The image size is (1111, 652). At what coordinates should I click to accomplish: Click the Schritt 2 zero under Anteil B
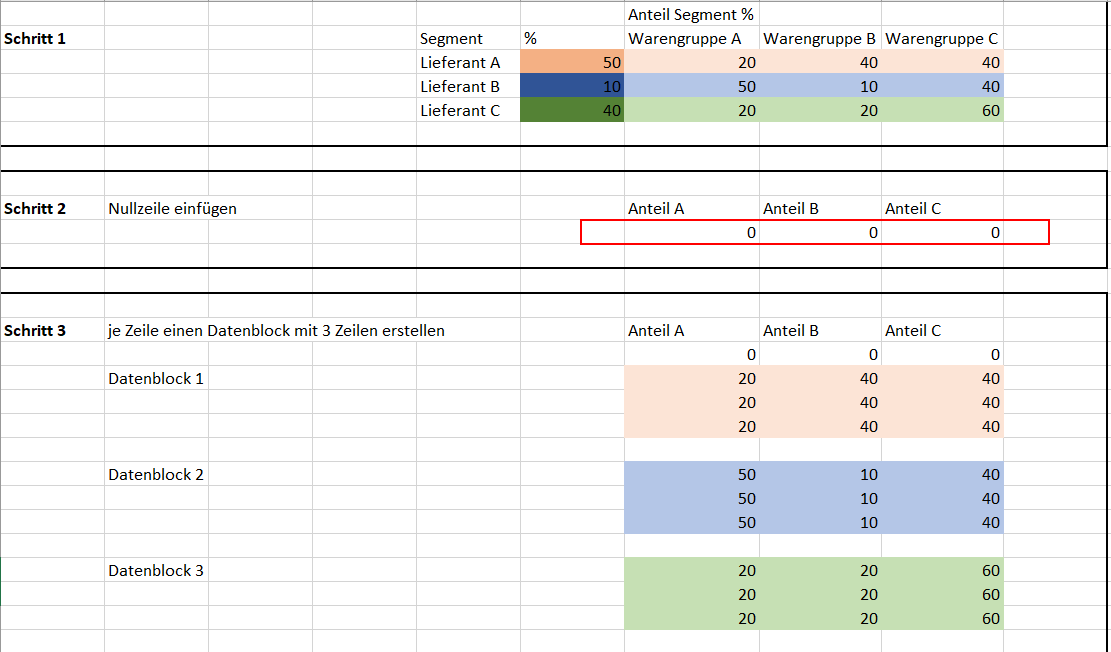[820, 232]
